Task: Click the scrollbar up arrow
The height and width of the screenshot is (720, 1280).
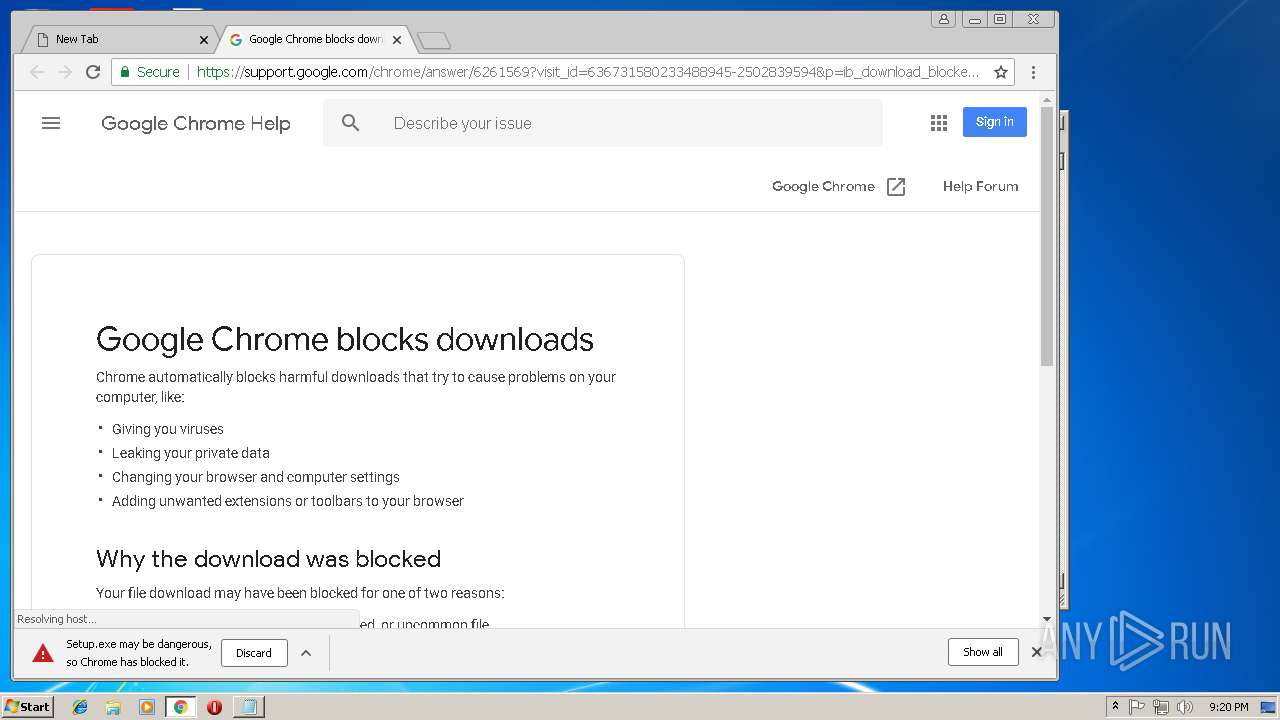Action: 1047,100
